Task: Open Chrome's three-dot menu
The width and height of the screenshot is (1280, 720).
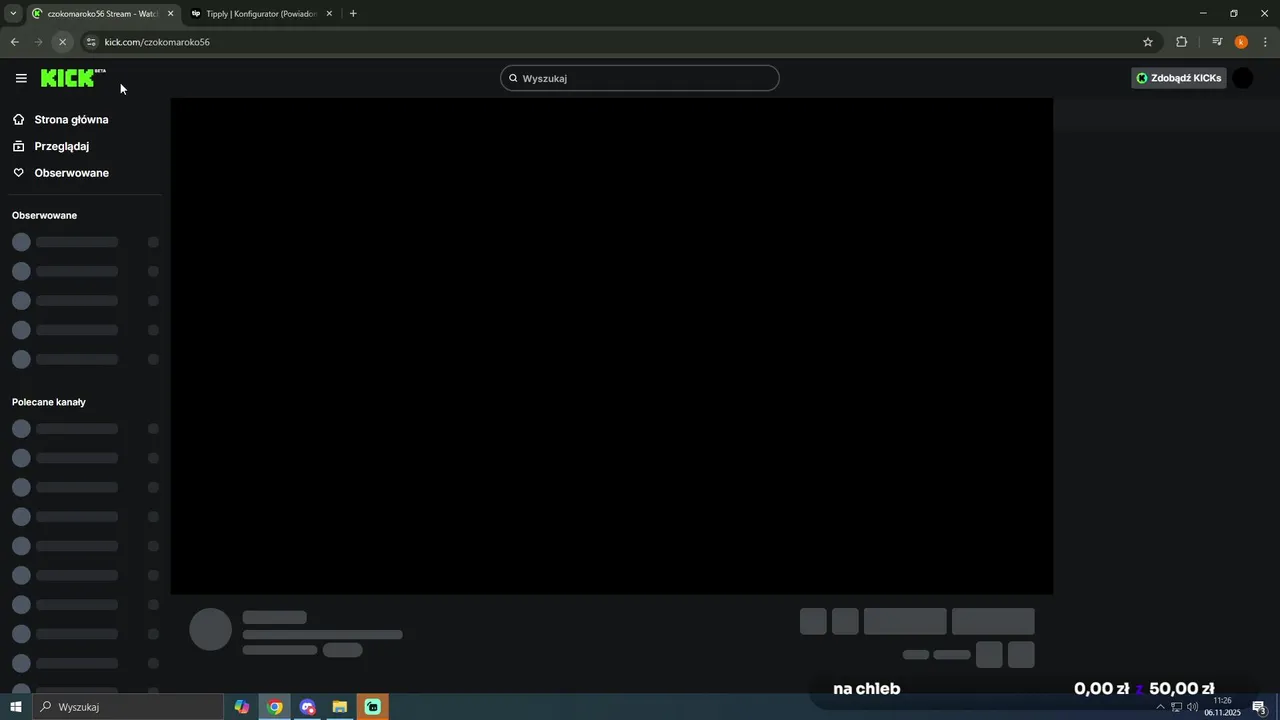Action: tap(1266, 42)
